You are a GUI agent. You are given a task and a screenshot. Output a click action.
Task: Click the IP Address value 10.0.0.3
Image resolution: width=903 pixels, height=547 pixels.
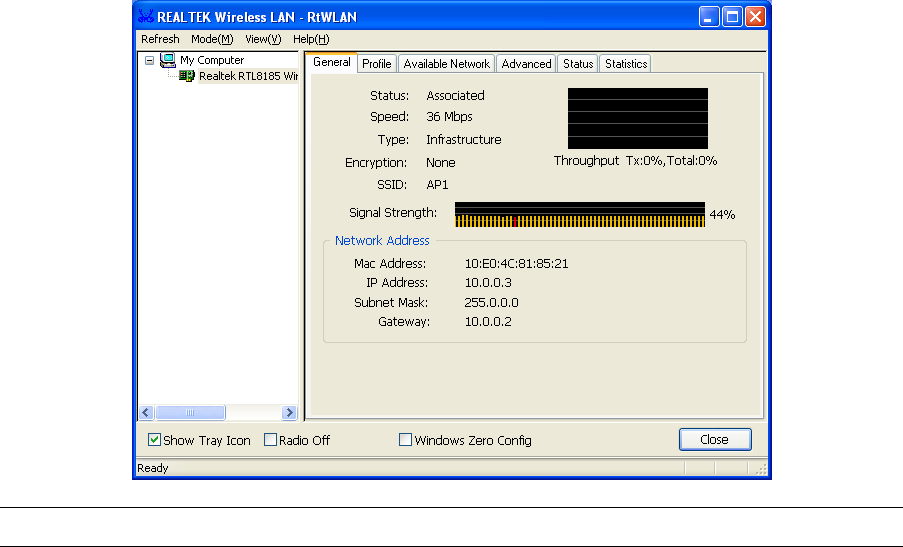[488, 283]
